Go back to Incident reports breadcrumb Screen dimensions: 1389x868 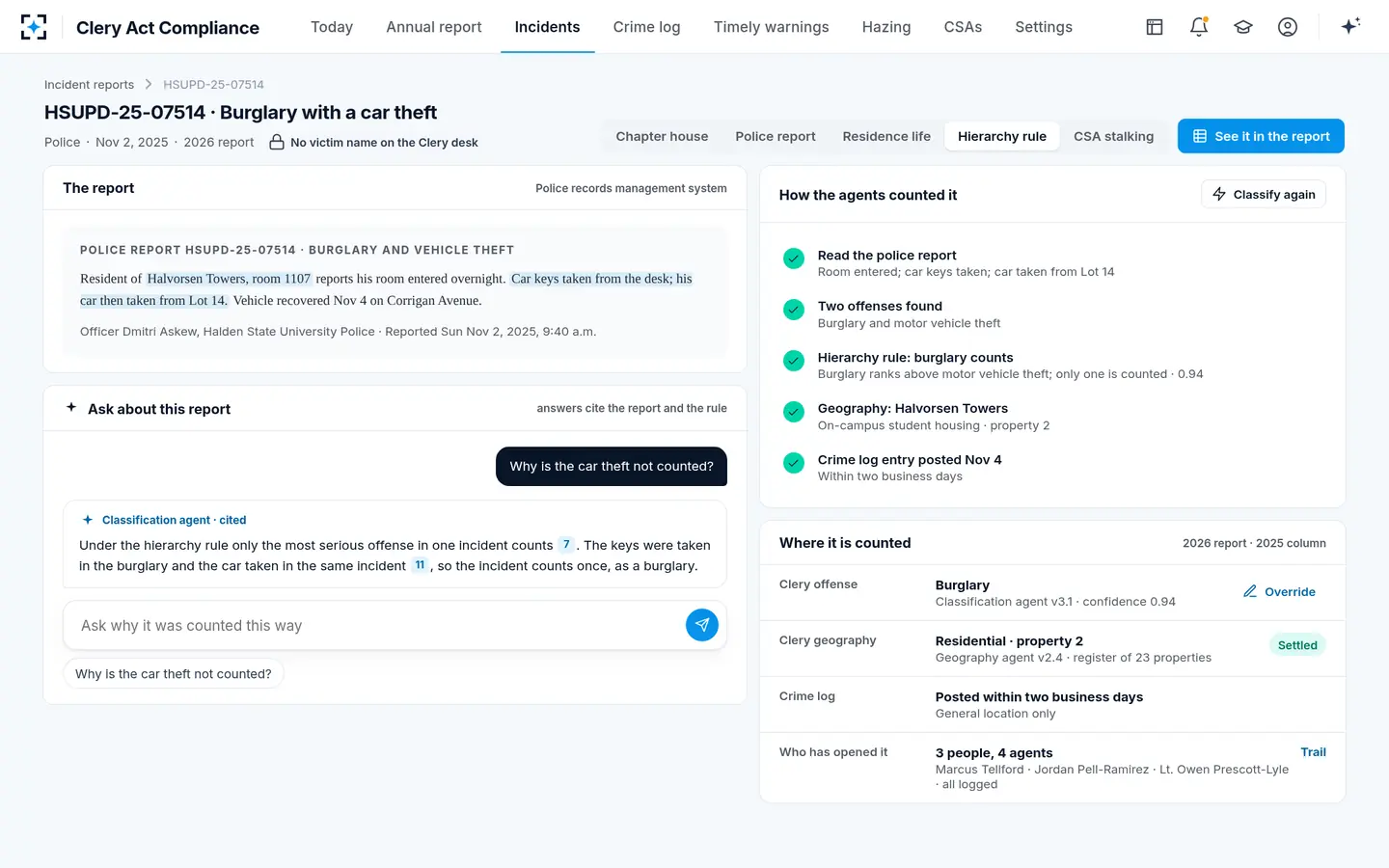[x=89, y=85]
